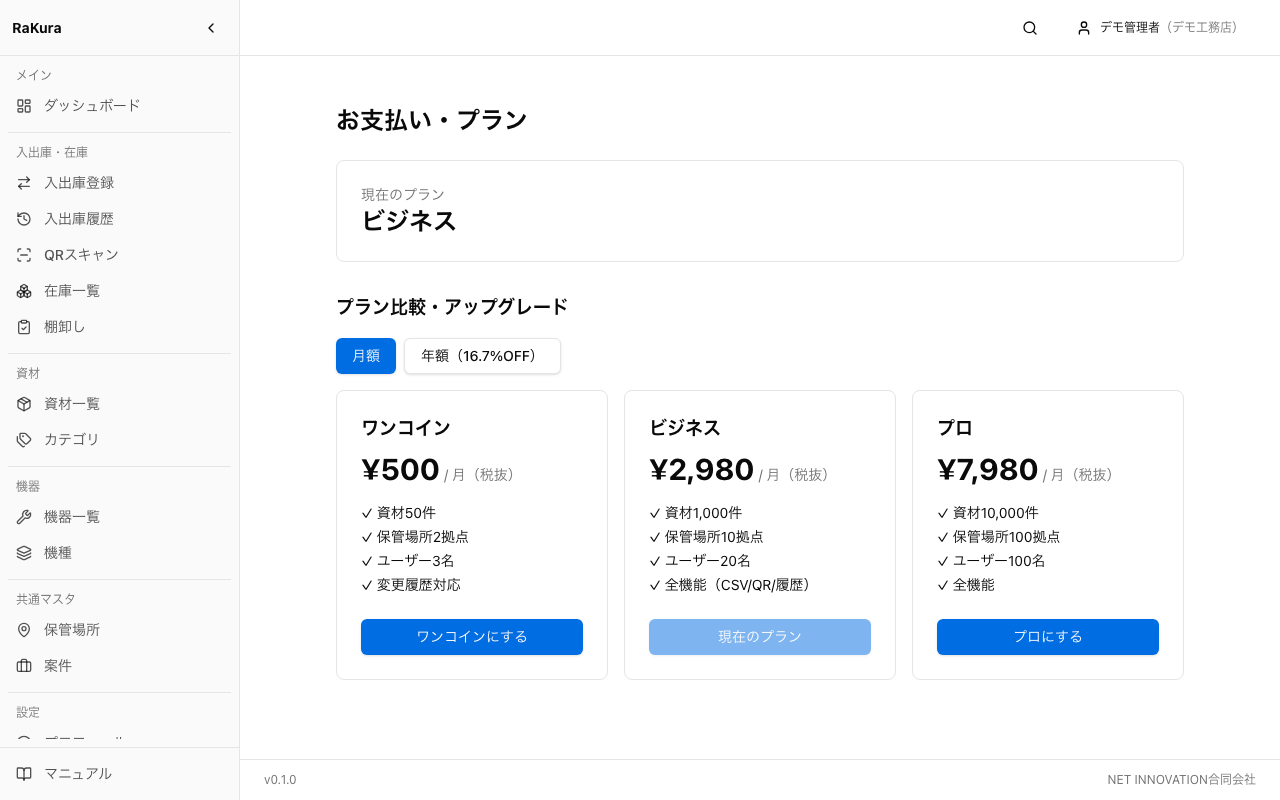This screenshot has height=800, width=1280.
Task: Click the 入出庫履歴 history clock icon
Action: pos(24,219)
